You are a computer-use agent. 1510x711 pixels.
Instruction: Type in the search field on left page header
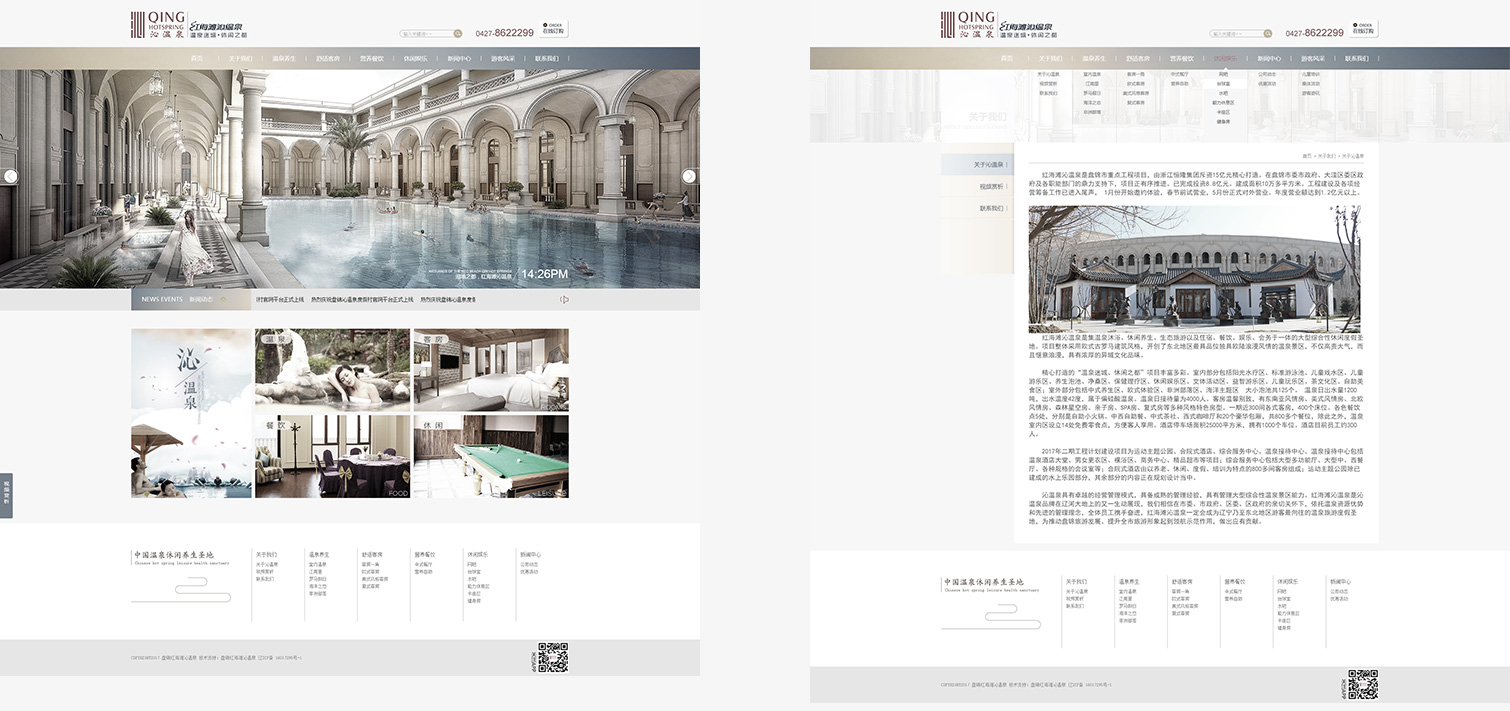tap(426, 33)
